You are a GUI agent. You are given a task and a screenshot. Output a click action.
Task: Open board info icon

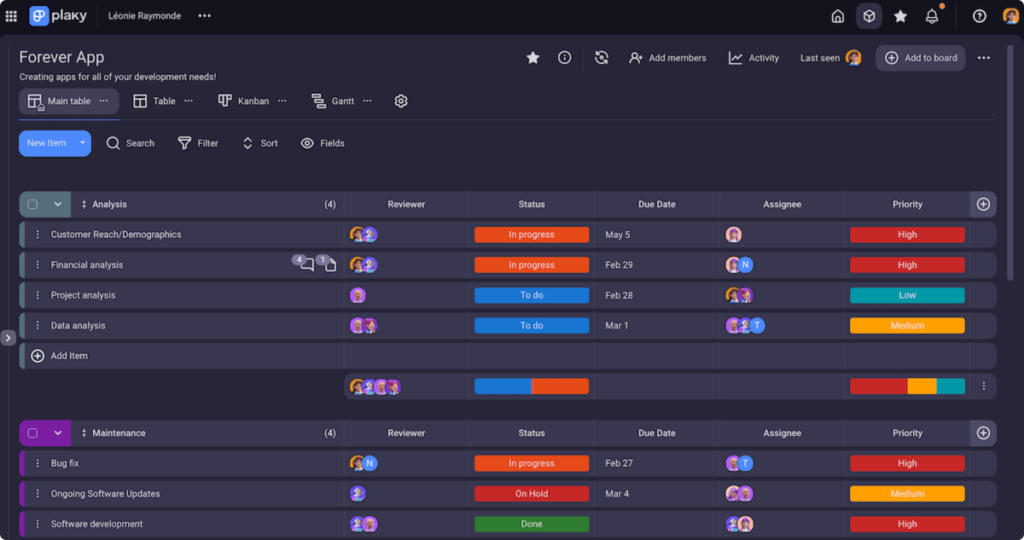point(565,58)
